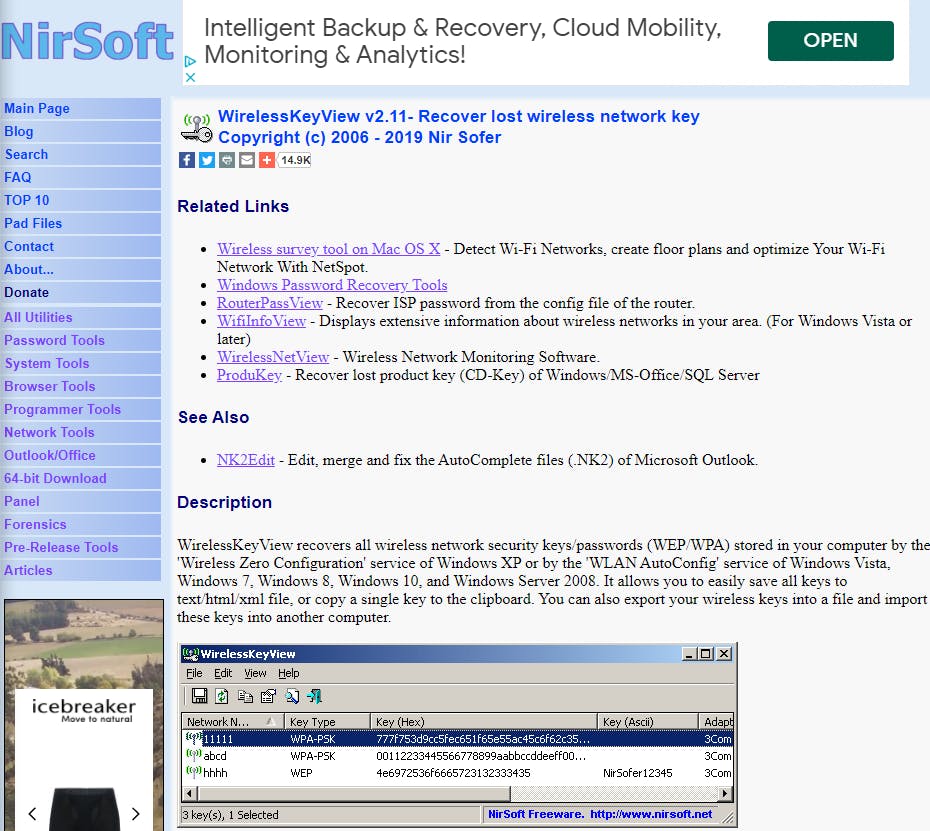Open View menu in WirelessKeyView screenshot

click(255, 674)
